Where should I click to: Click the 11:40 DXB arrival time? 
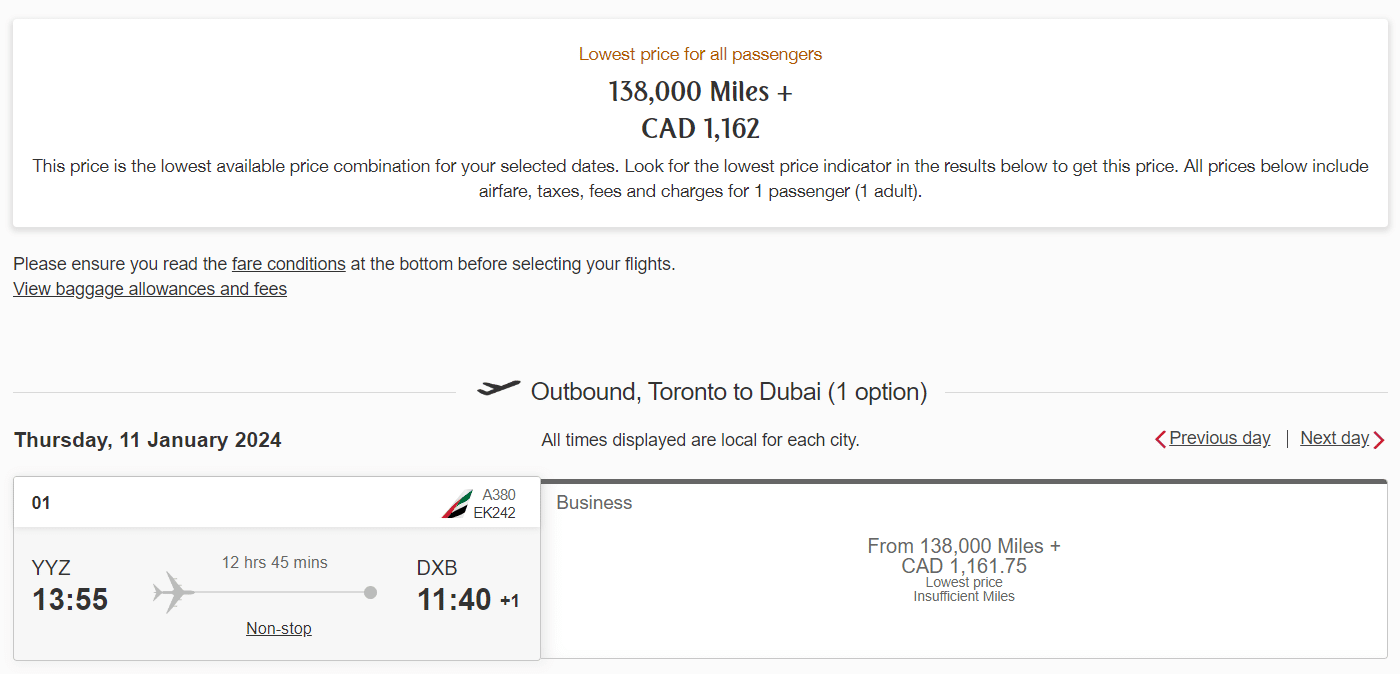coord(454,599)
